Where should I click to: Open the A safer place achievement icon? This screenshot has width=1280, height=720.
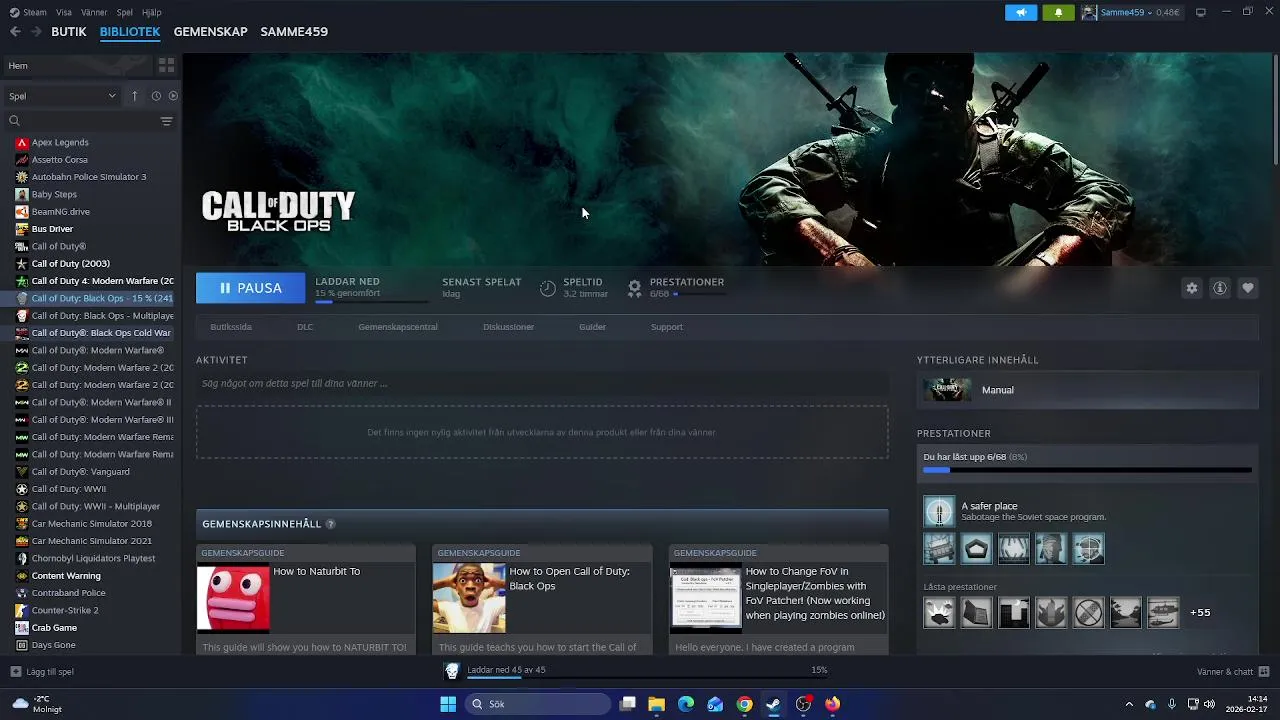939,511
